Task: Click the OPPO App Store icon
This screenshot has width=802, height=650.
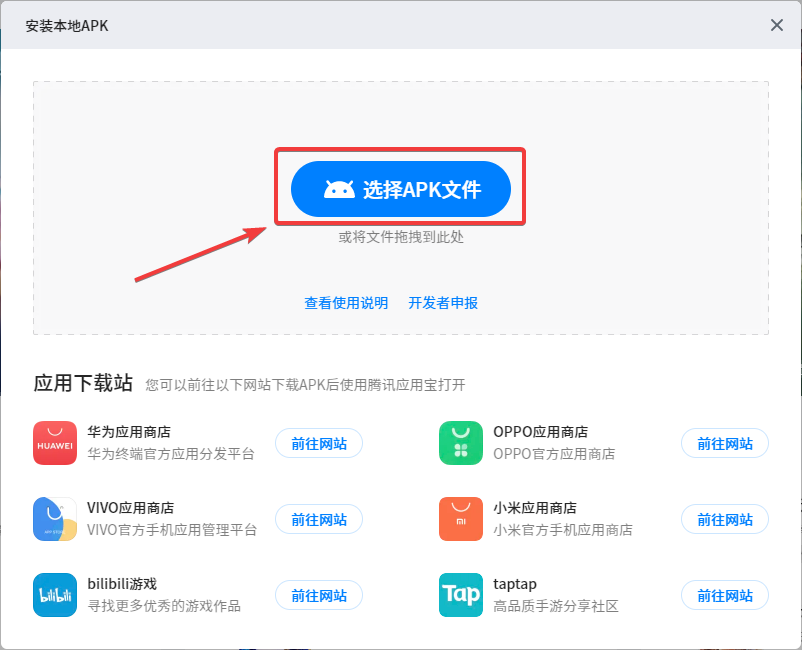Action: click(460, 443)
